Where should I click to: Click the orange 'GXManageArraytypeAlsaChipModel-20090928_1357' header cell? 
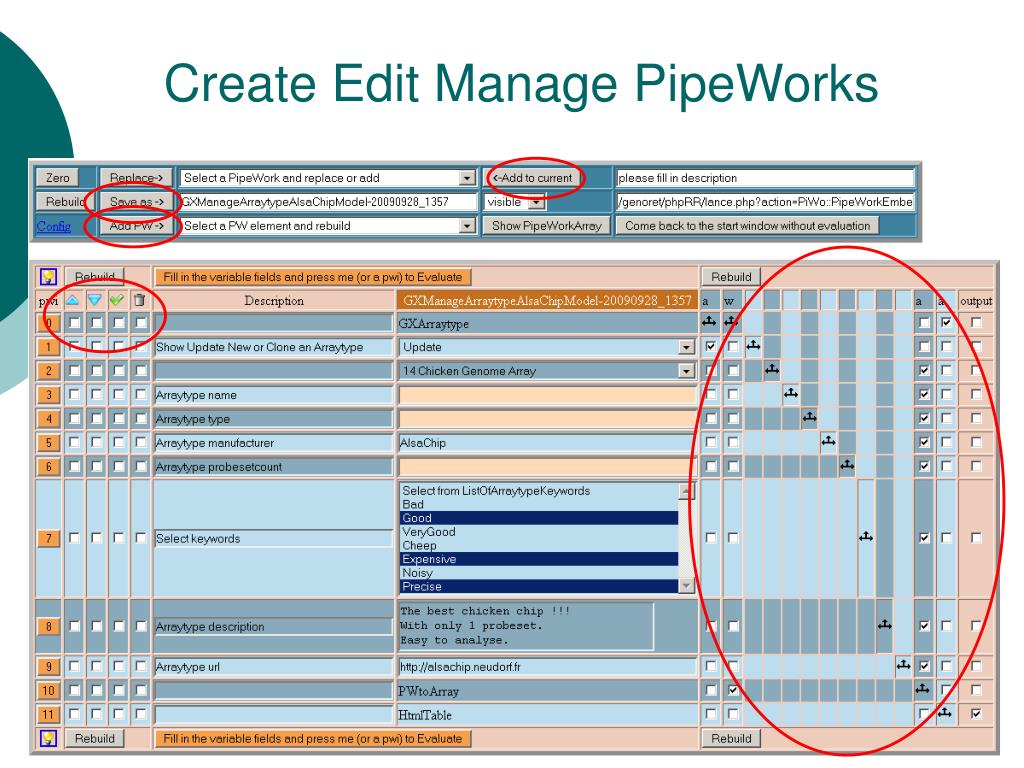tap(547, 300)
